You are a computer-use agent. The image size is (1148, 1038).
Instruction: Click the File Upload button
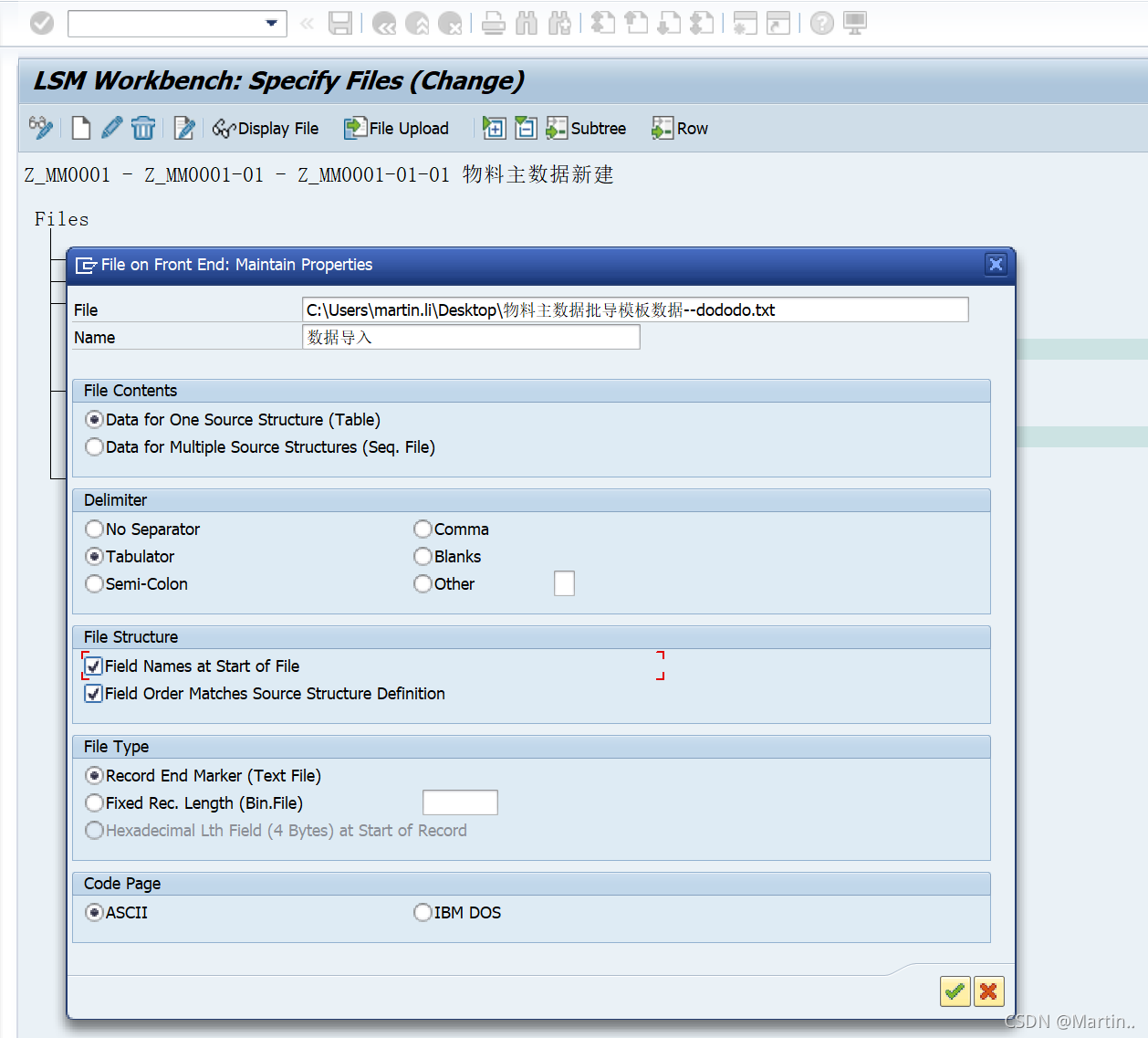pos(396,129)
